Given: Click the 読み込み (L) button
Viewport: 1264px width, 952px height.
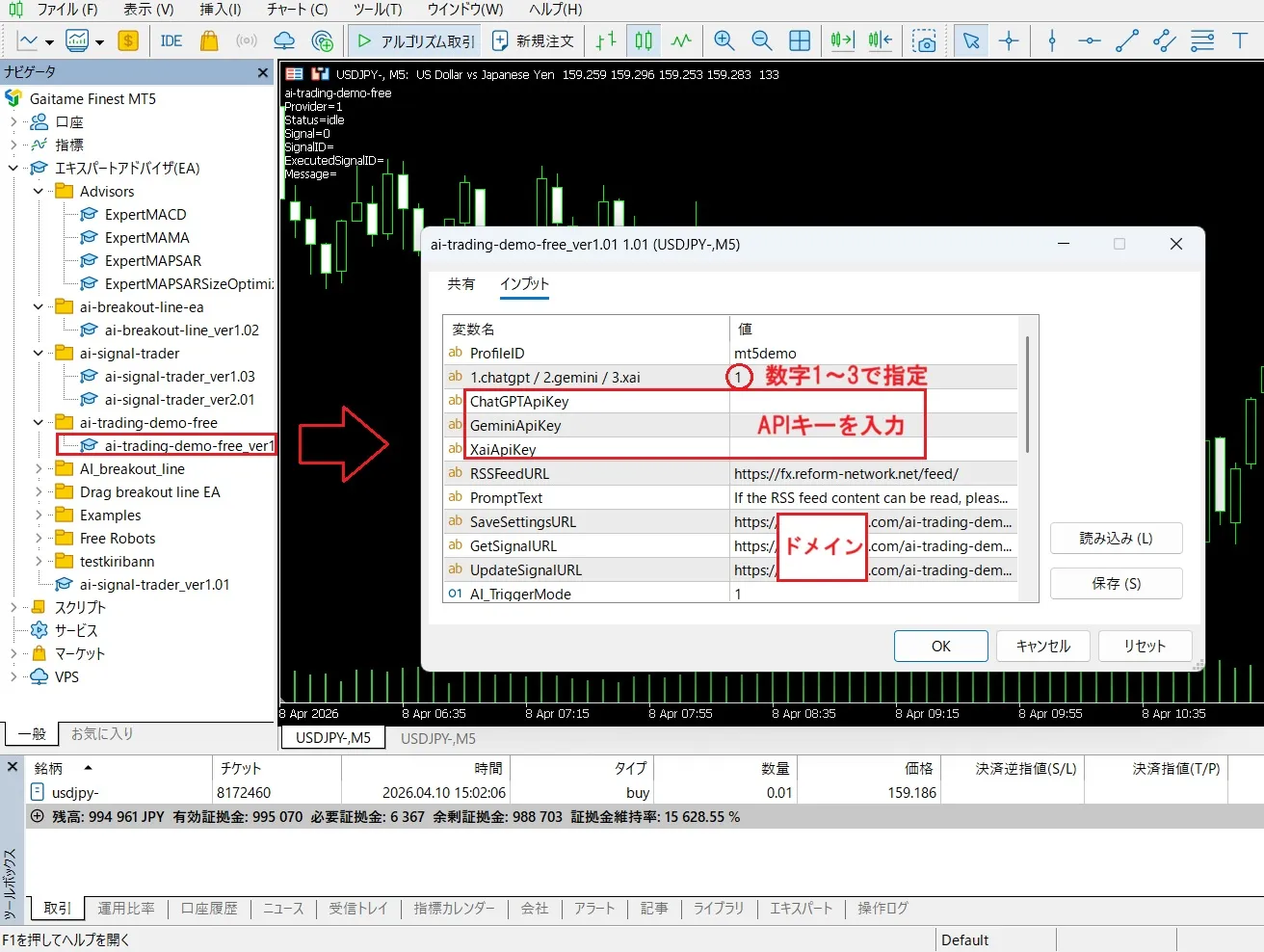Looking at the screenshot, I should 1116,538.
